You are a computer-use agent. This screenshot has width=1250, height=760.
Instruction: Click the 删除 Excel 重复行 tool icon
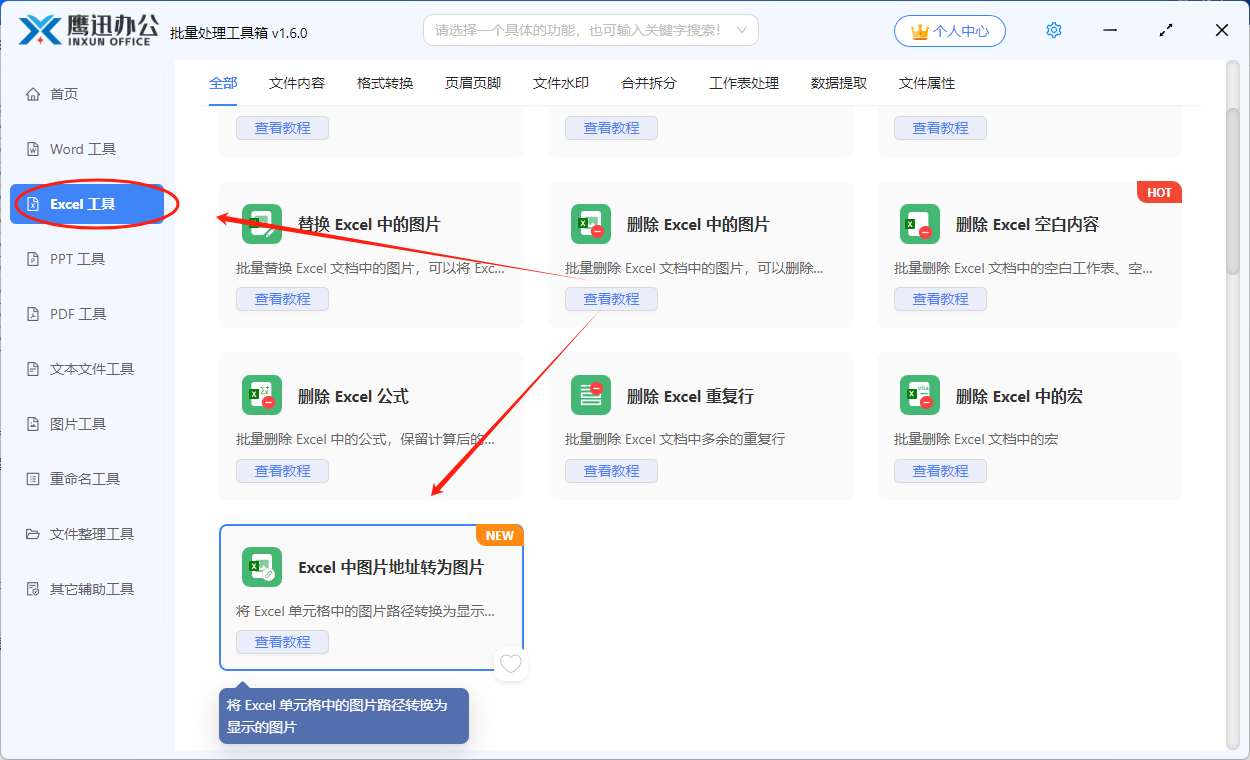(591, 396)
